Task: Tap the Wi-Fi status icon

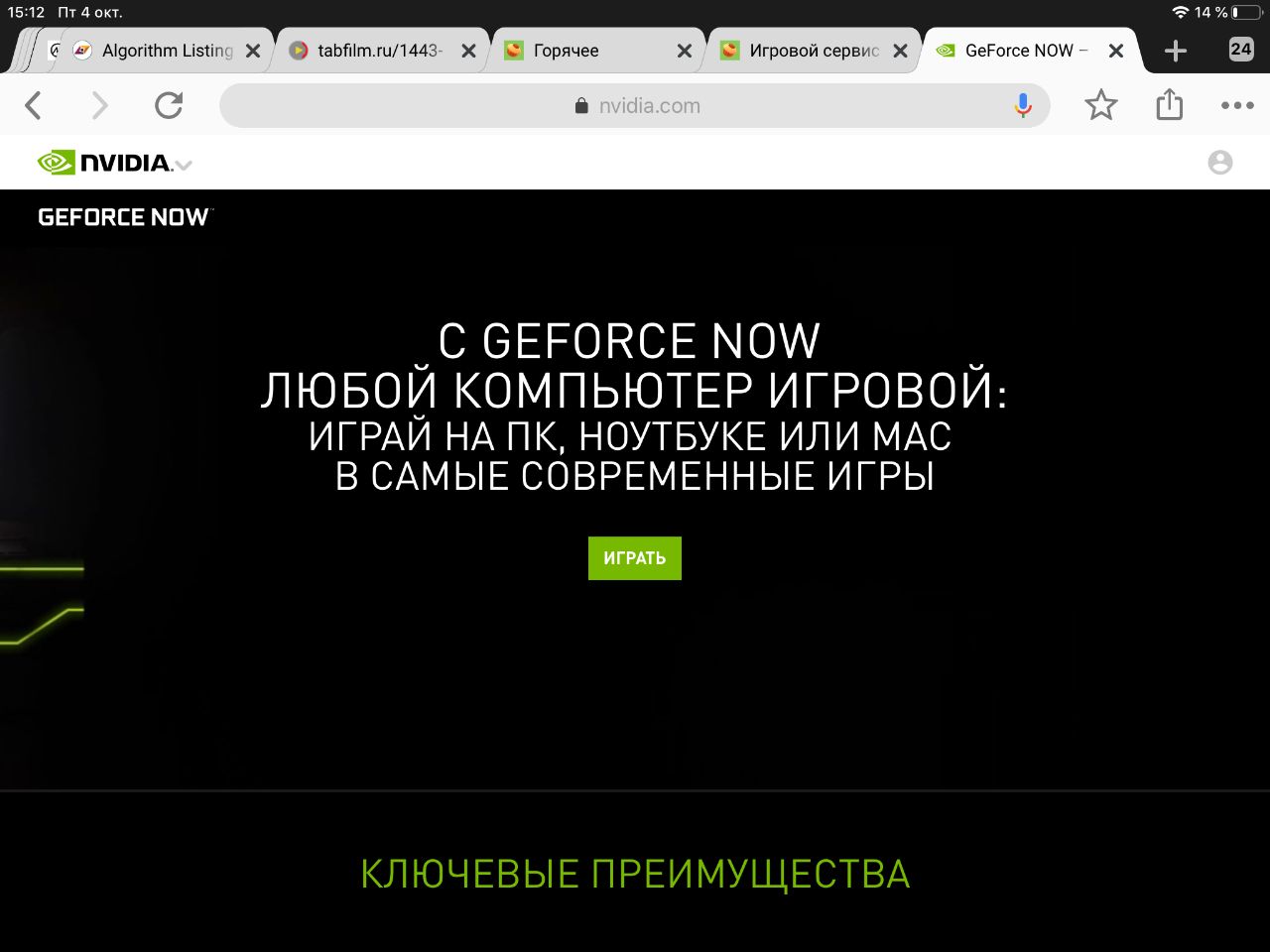Action: click(x=1180, y=12)
